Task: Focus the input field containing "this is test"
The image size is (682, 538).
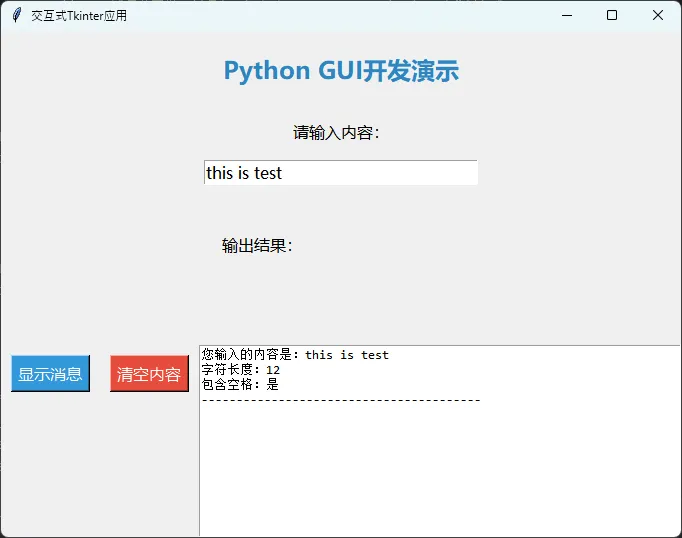Action: click(x=340, y=173)
